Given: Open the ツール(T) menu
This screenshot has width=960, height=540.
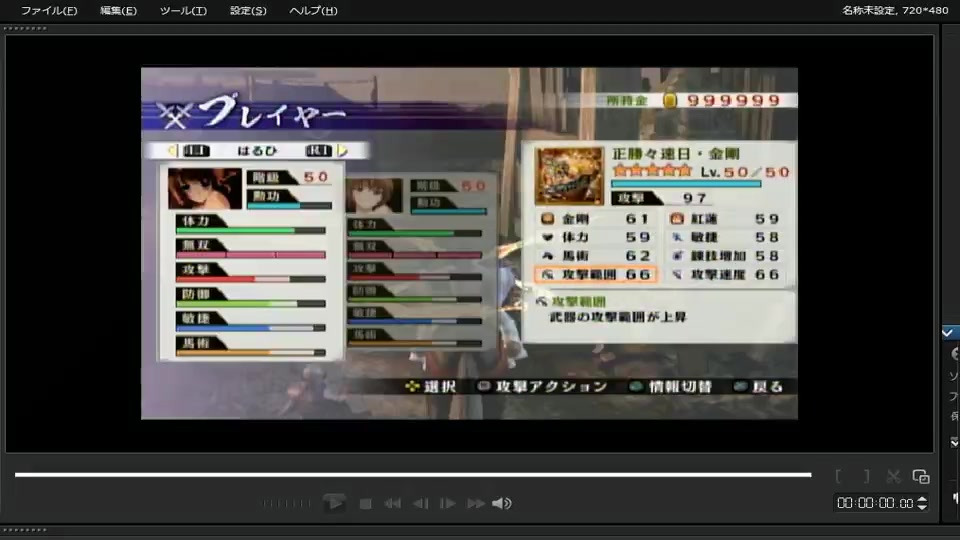Looking at the screenshot, I should click(x=183, y=10).
